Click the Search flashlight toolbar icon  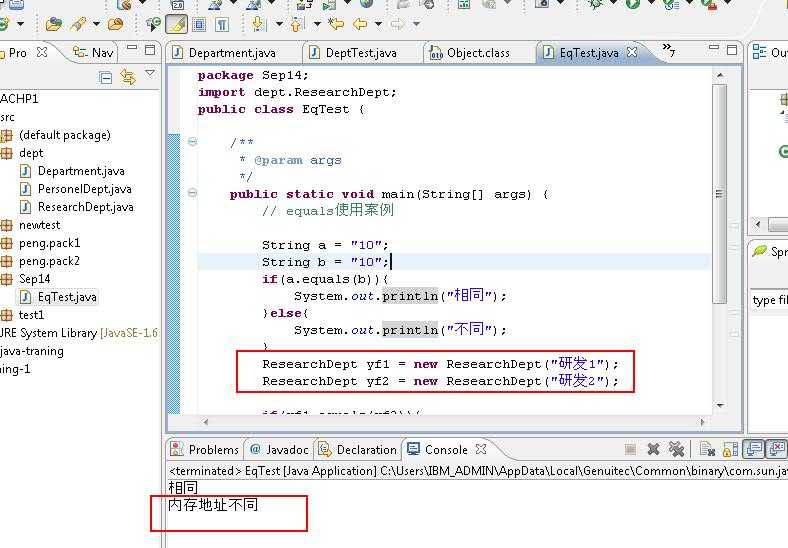(80, 24)
